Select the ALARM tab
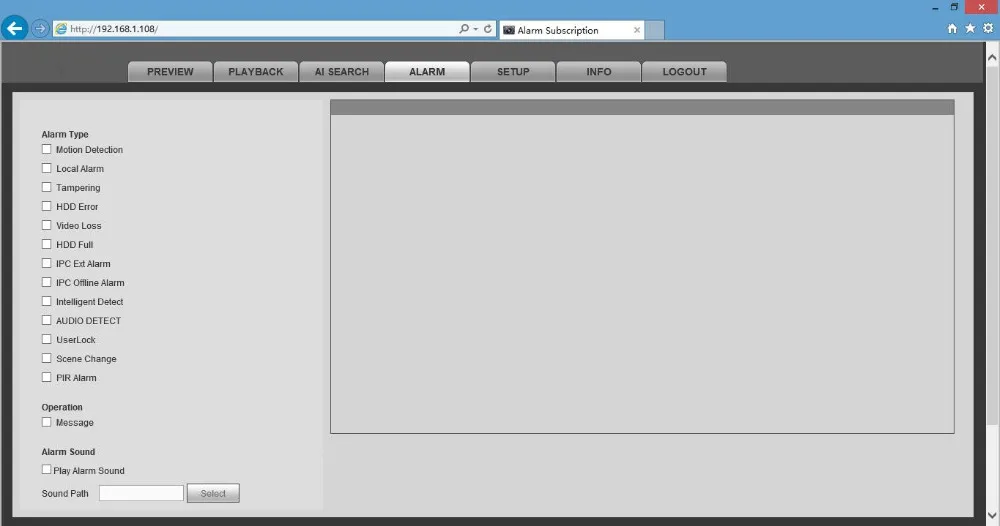This screenshot has height=526, width=1000. point(427,71)
